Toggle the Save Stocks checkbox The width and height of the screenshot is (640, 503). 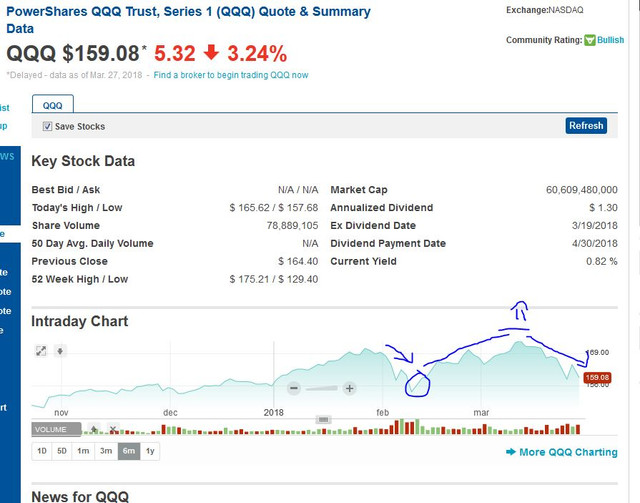pos(47,126)
